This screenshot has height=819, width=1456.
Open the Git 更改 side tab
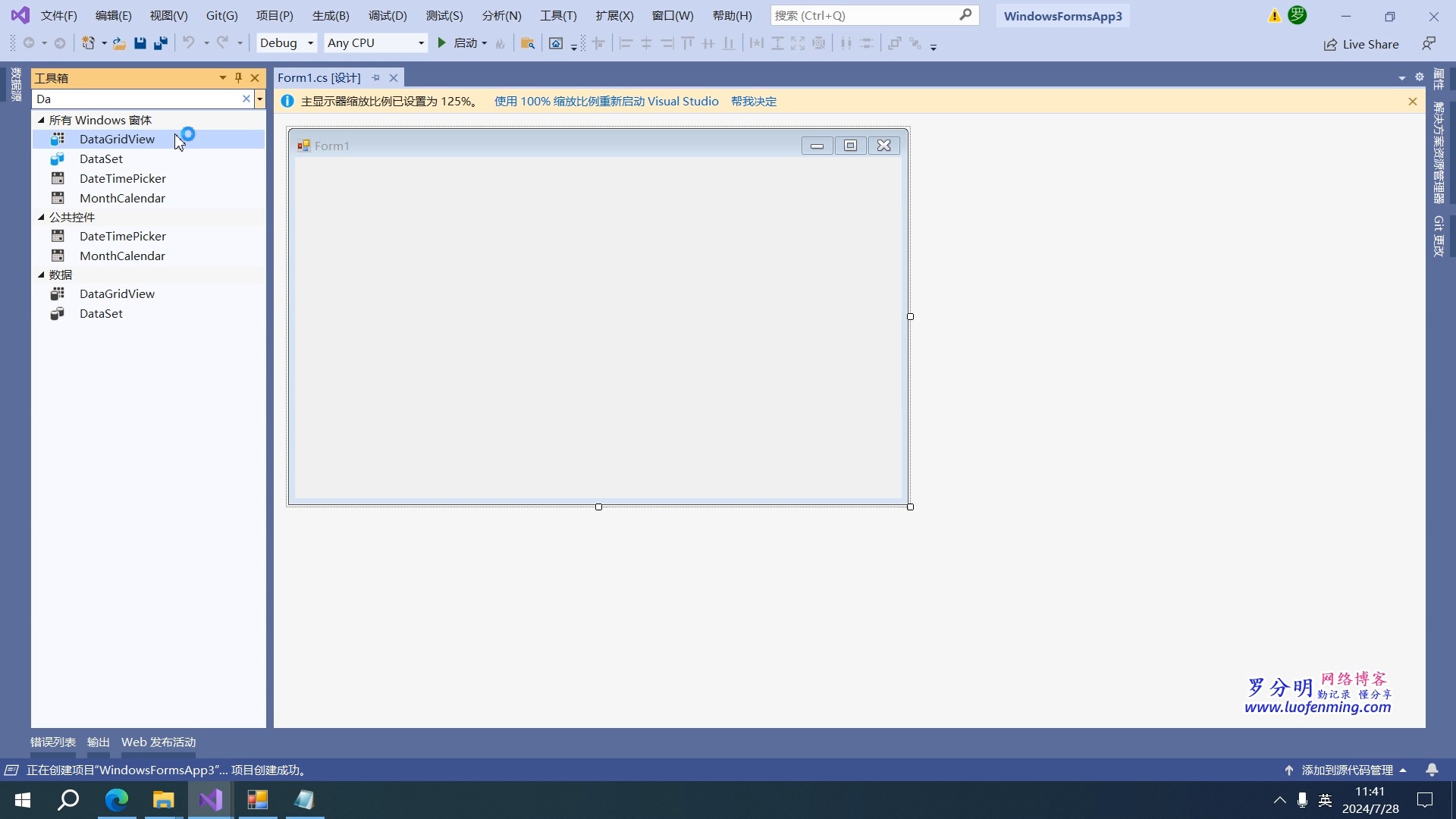tap(1439, 236)
